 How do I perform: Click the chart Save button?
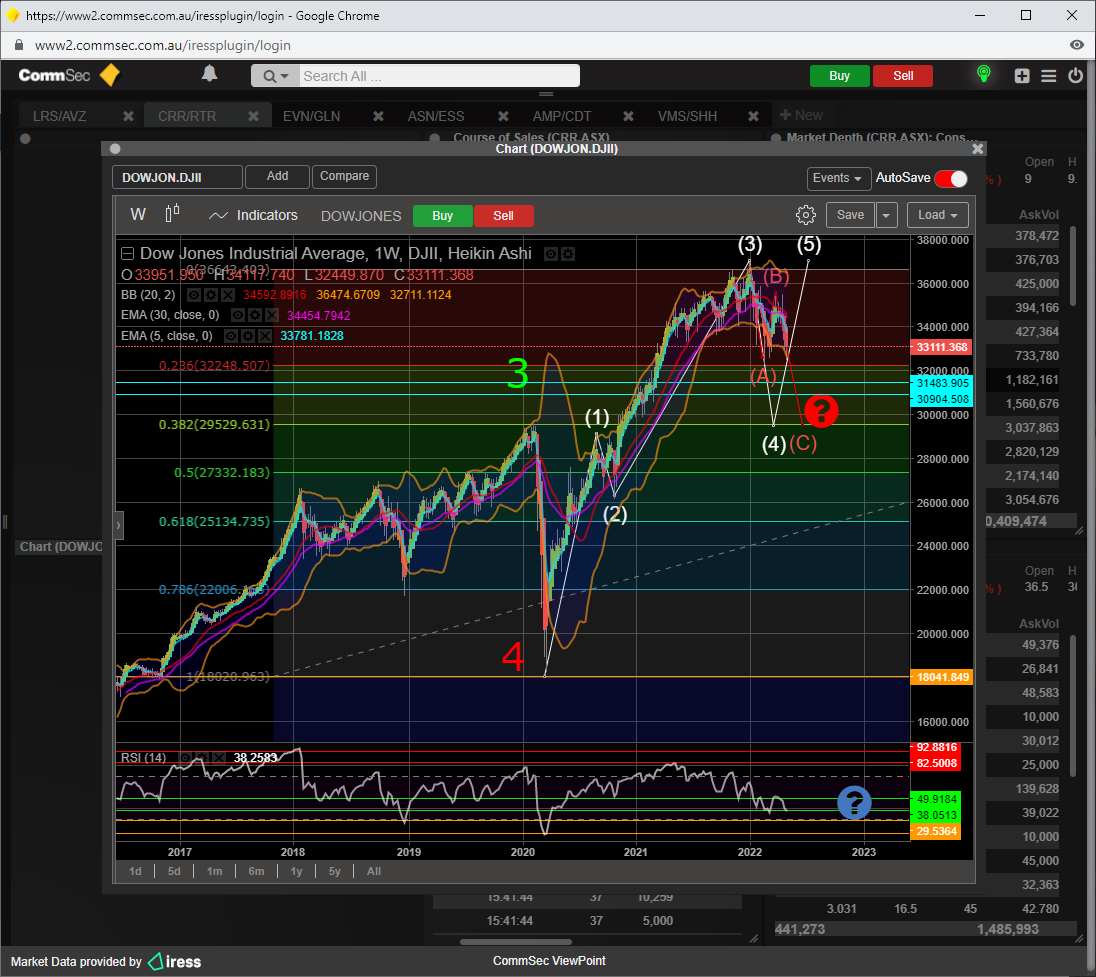point(850,215)
